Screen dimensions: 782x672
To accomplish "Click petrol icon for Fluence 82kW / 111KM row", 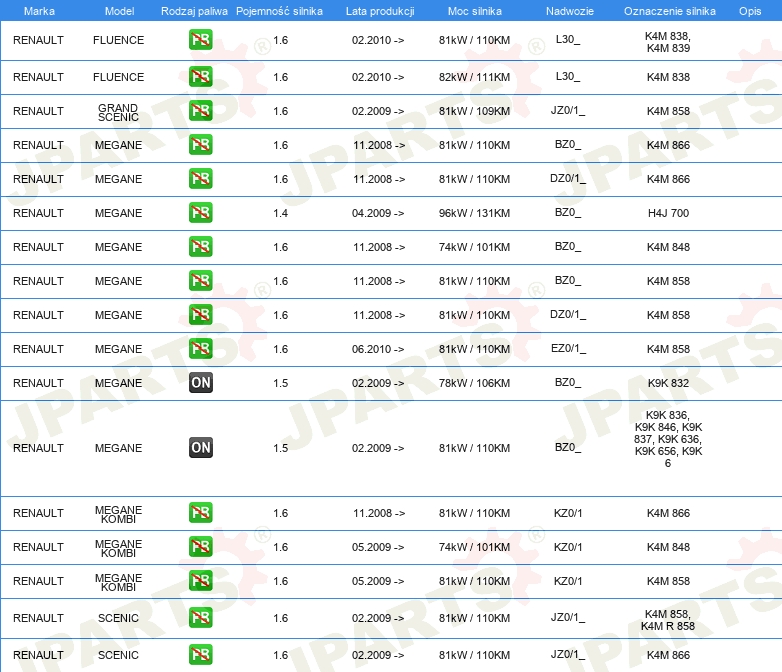I will [200, 77].
